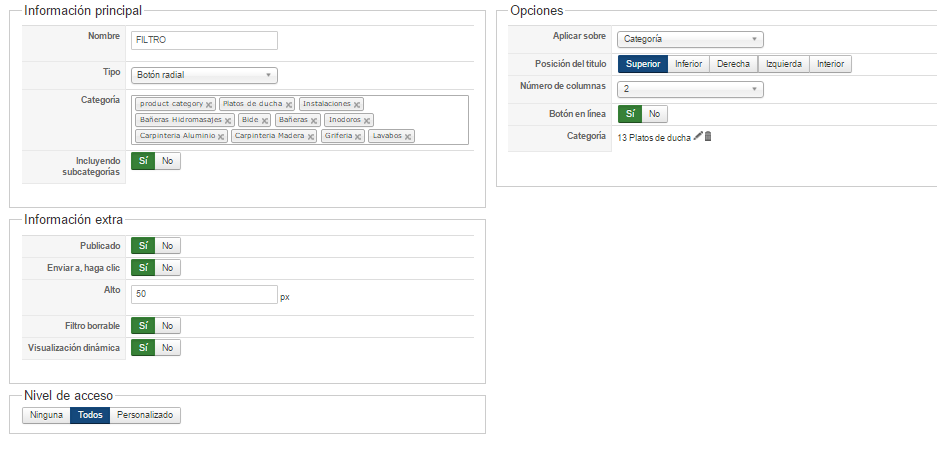Click the Nombre field containing FILTRO
Image resolution: width=937 pixels, height=454 pixels.
coord(204,40)
